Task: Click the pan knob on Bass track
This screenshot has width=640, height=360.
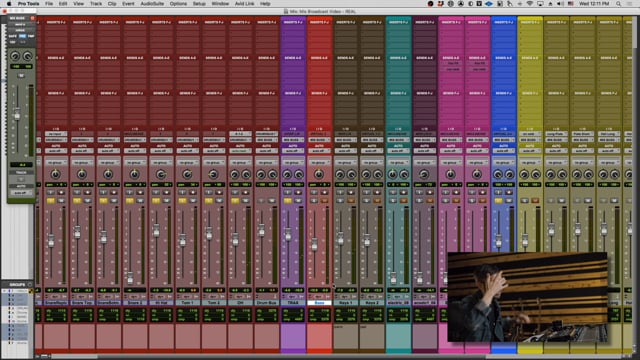Action: coord(319,175)
